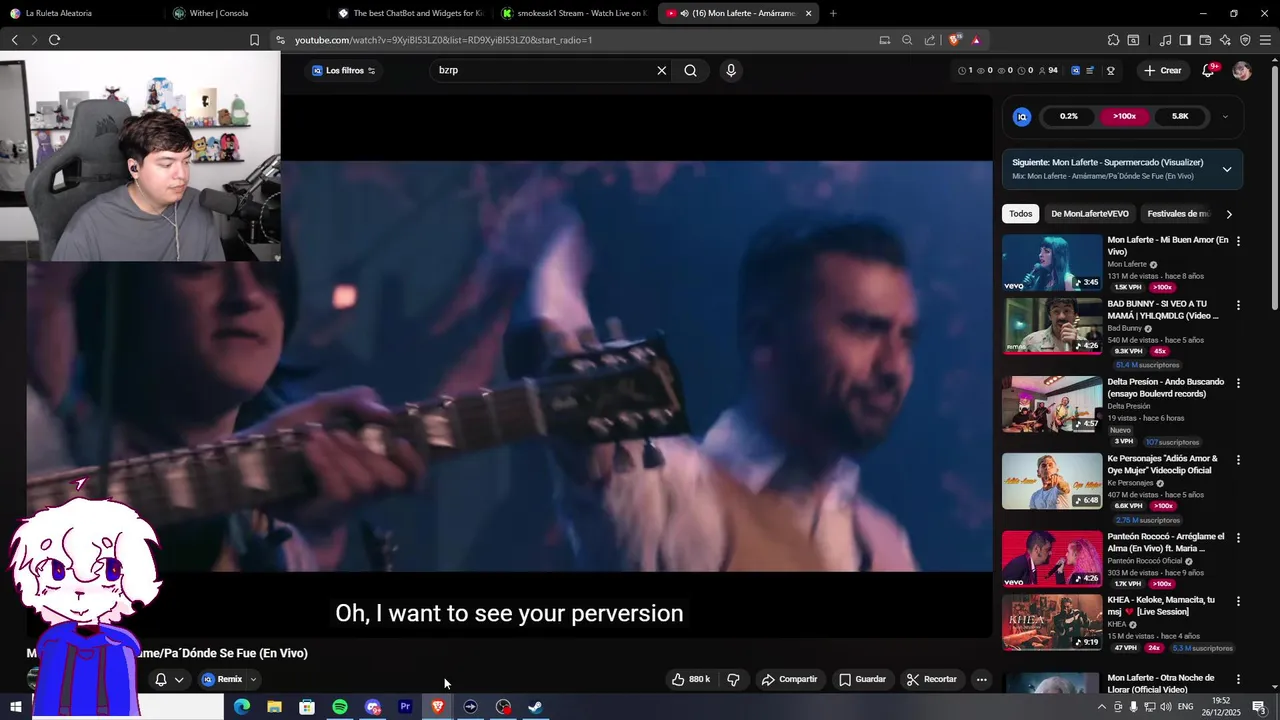Open the browser hamburger menu
Screen dimensions: 1280x720
[1266, 40]
